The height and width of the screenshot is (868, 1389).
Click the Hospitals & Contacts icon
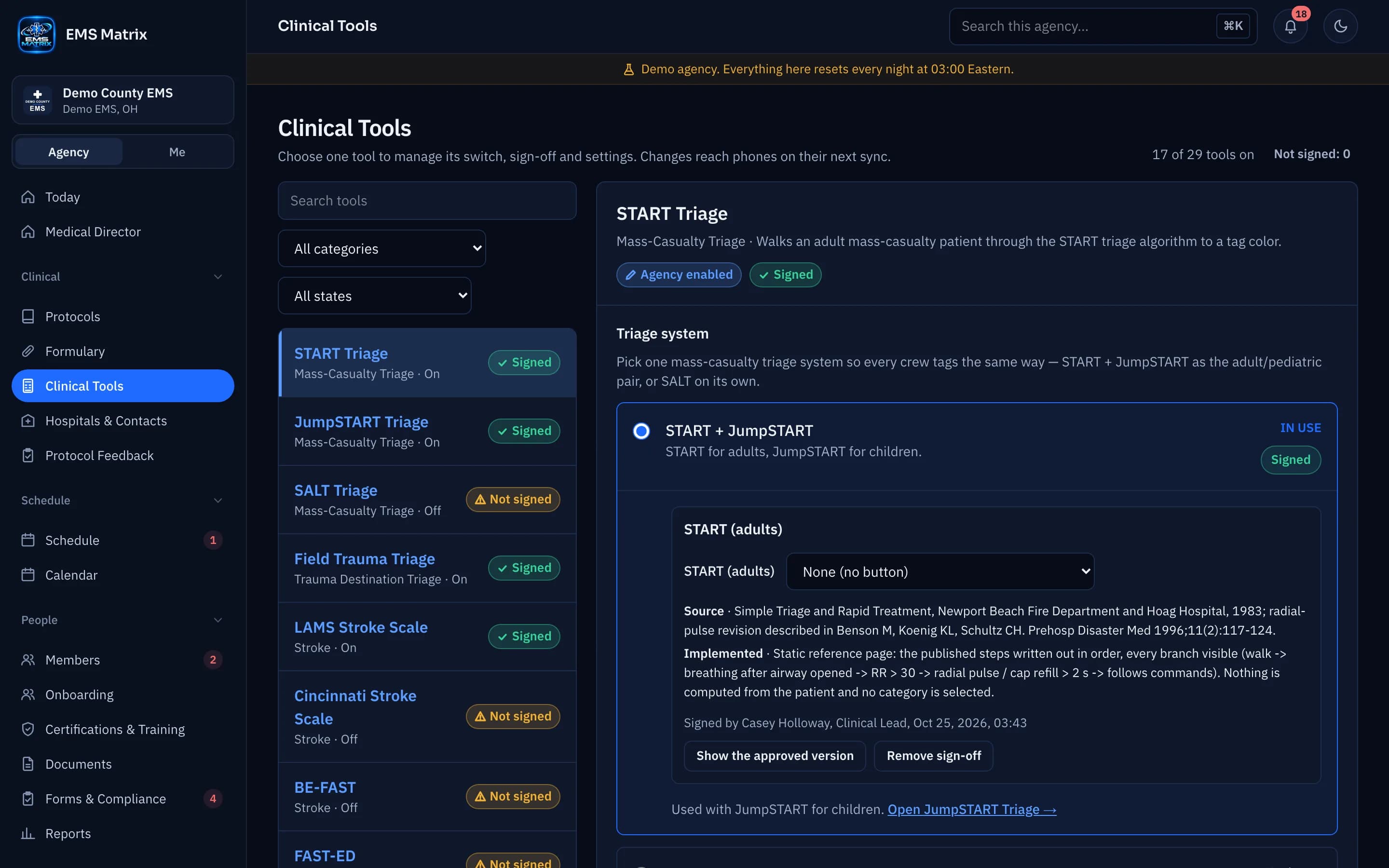[28, 421]
